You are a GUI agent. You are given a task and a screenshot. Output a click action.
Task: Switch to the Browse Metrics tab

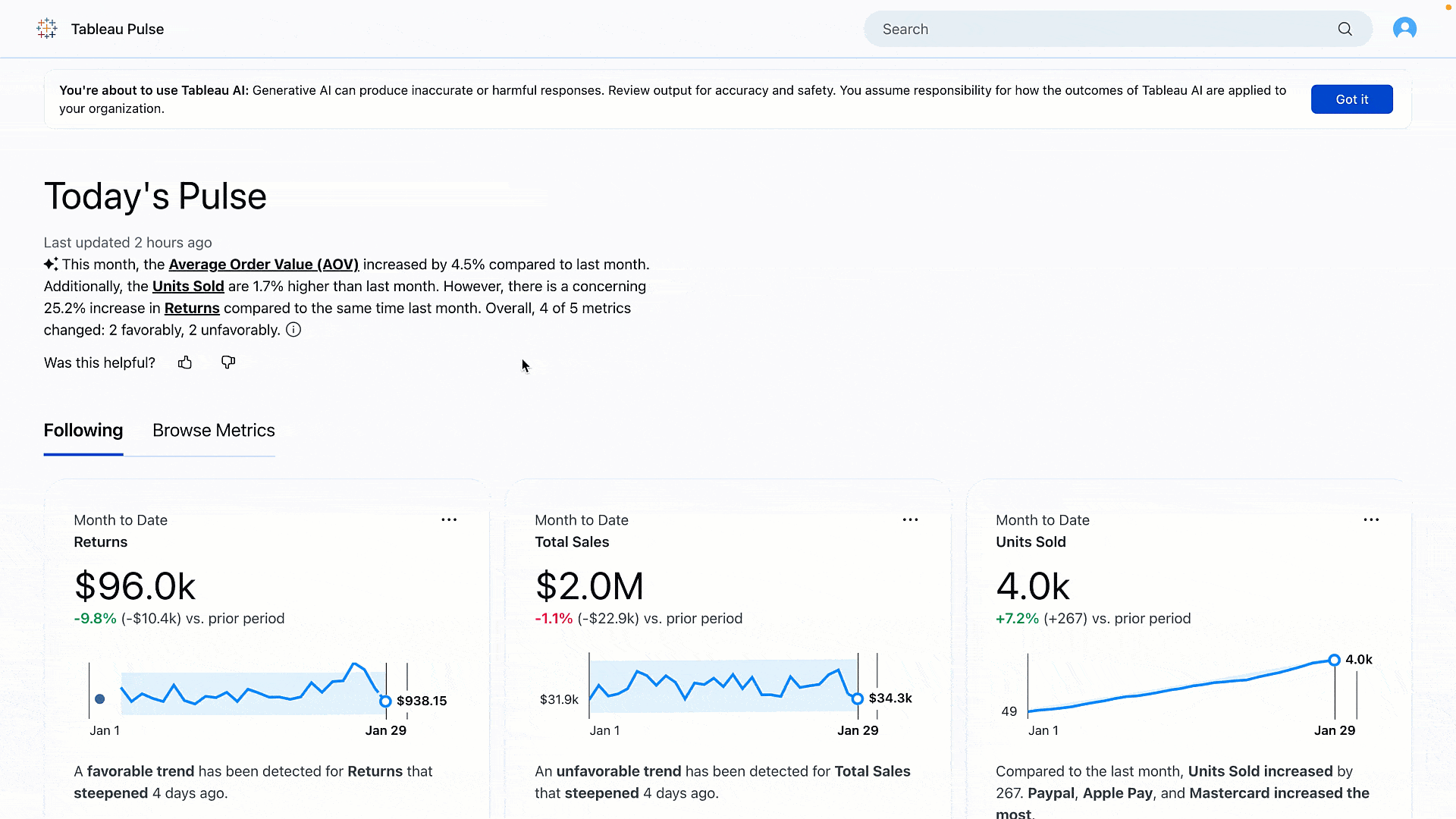[213, 430]
